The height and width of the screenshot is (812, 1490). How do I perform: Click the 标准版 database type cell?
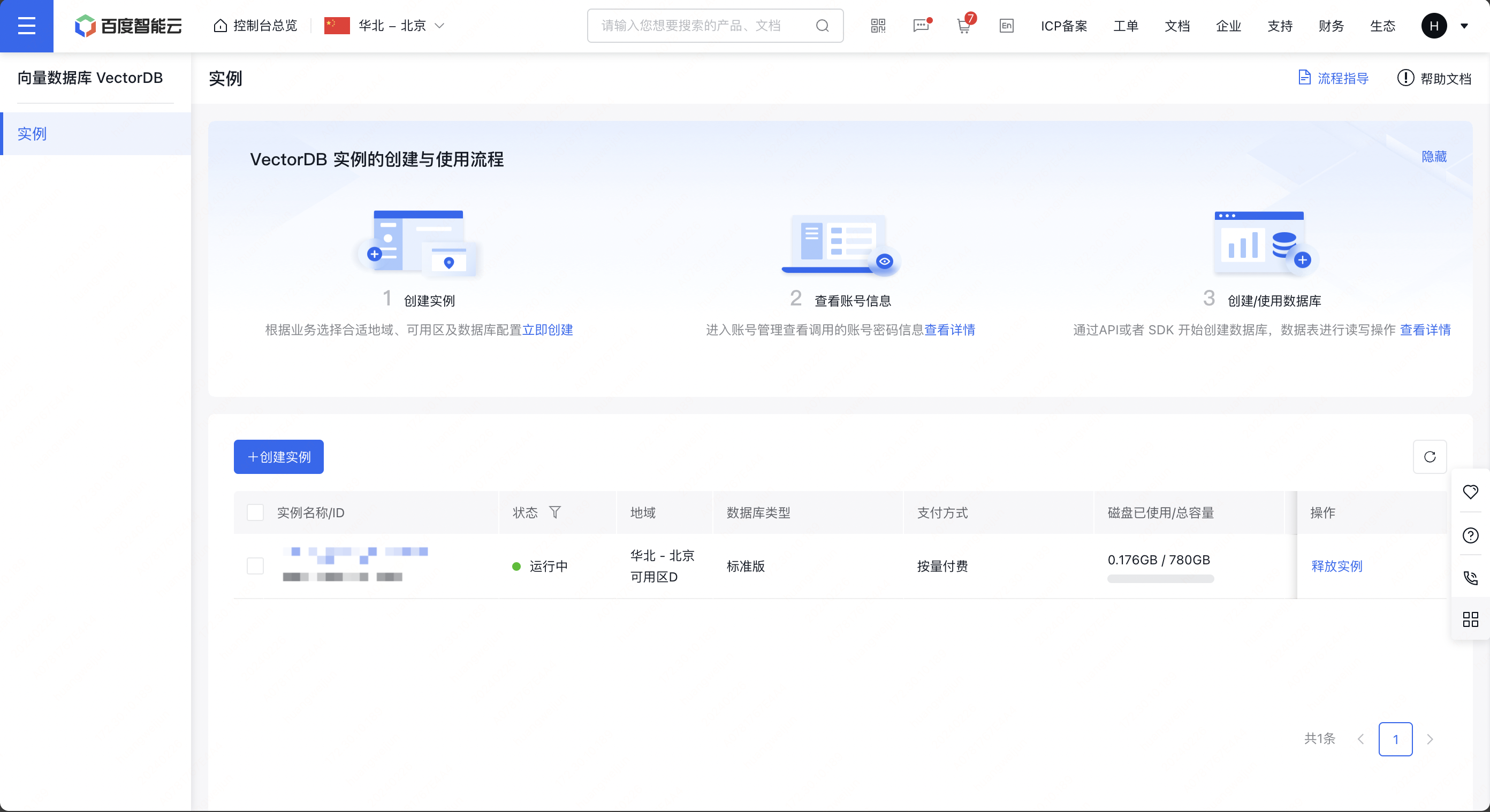click(x=746, y=566)
